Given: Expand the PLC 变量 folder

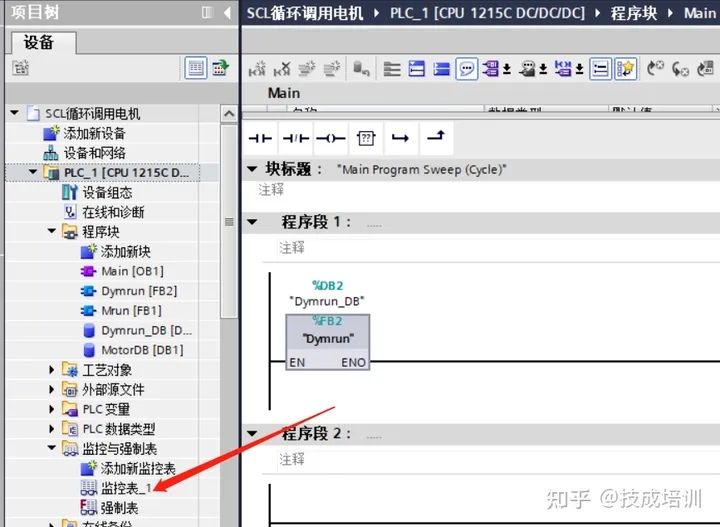Looking at the screenshot, I should pyautogui.click(x=51, y=409).
